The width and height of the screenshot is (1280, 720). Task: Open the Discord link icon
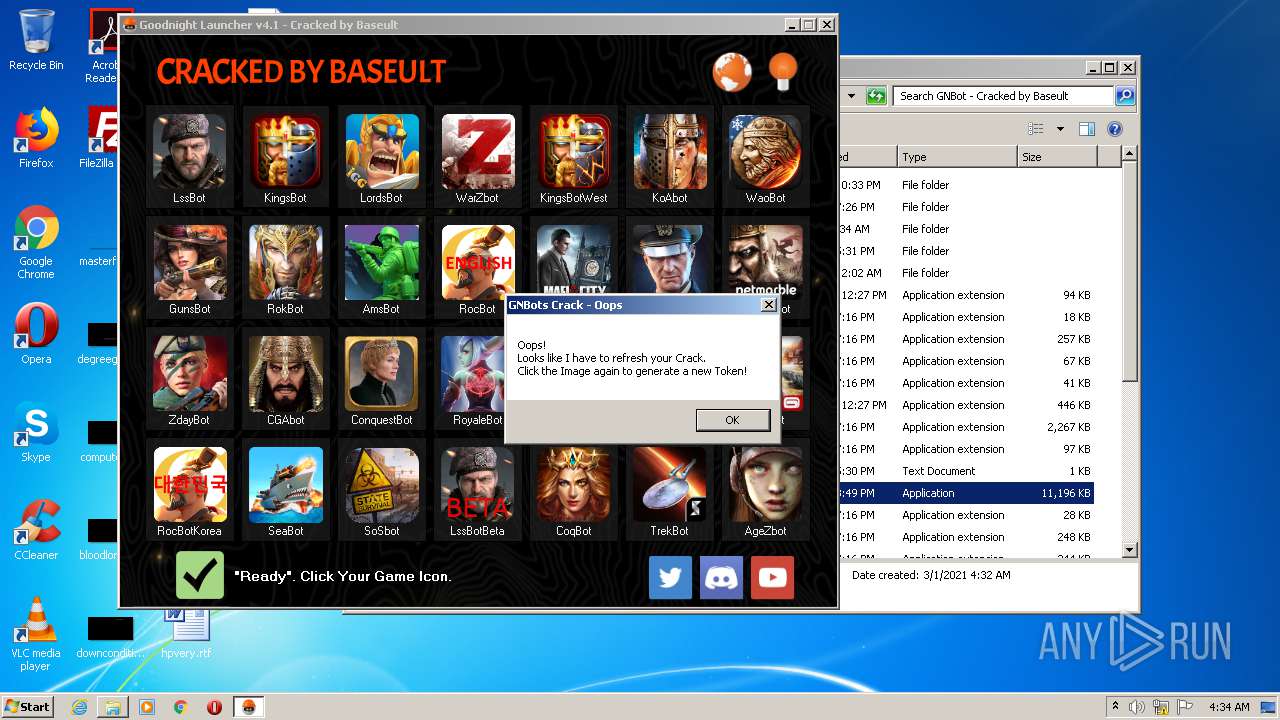pyautogui.click(x=721, y=577)
